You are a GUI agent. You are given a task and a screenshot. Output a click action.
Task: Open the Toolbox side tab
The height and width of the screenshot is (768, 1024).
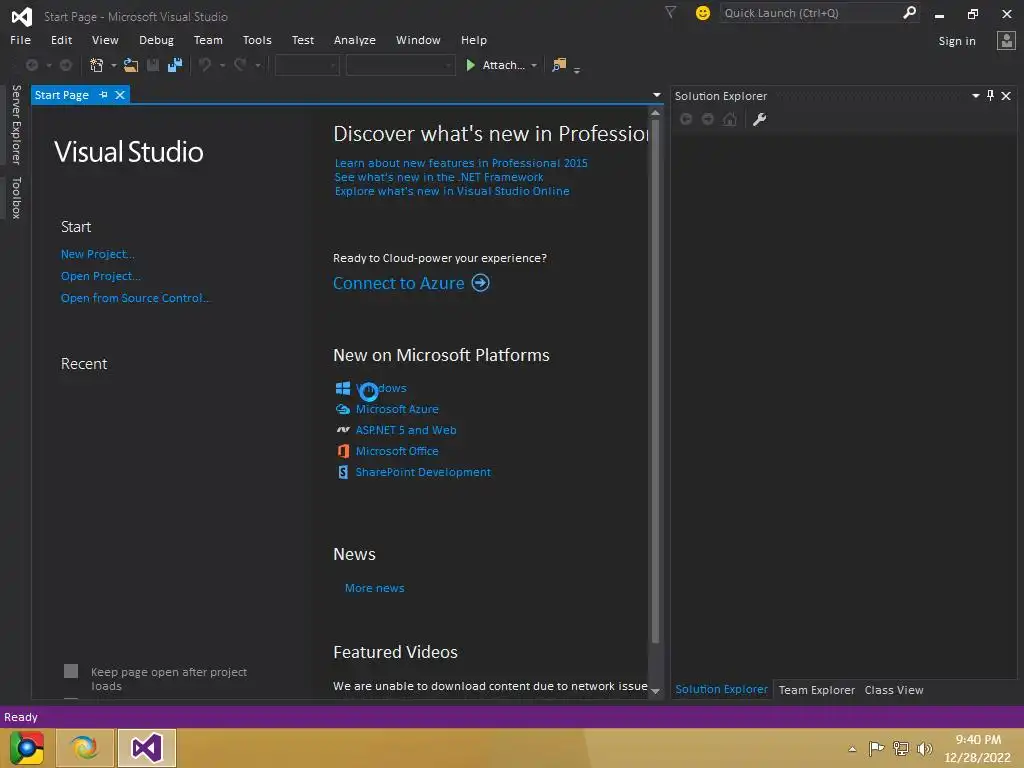16,197
